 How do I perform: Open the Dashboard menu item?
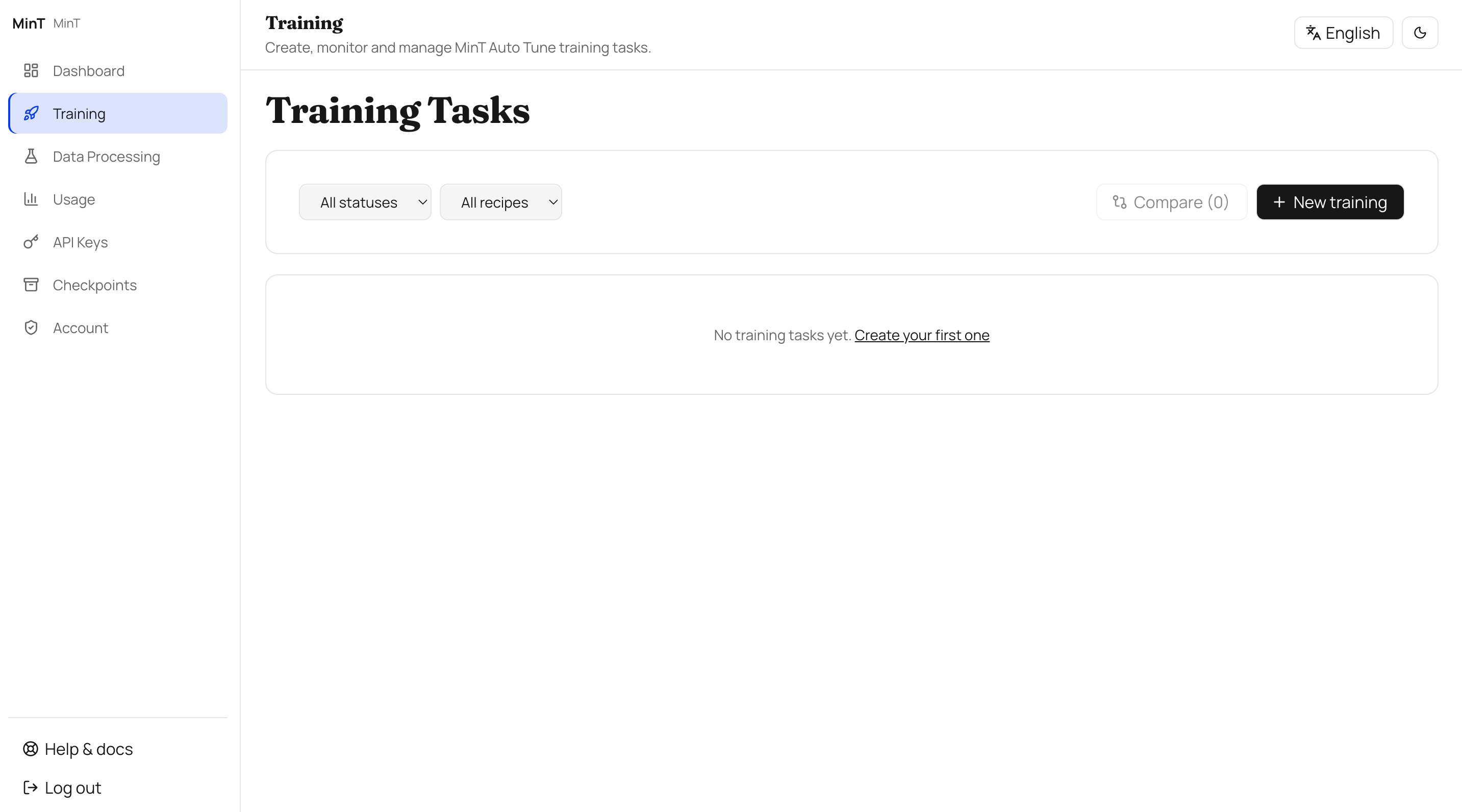coord(118,70)
